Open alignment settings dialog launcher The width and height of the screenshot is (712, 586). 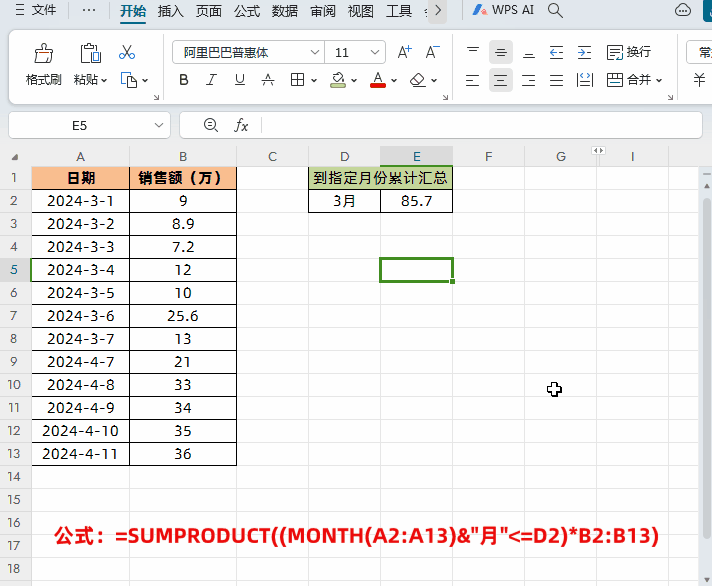670,97
